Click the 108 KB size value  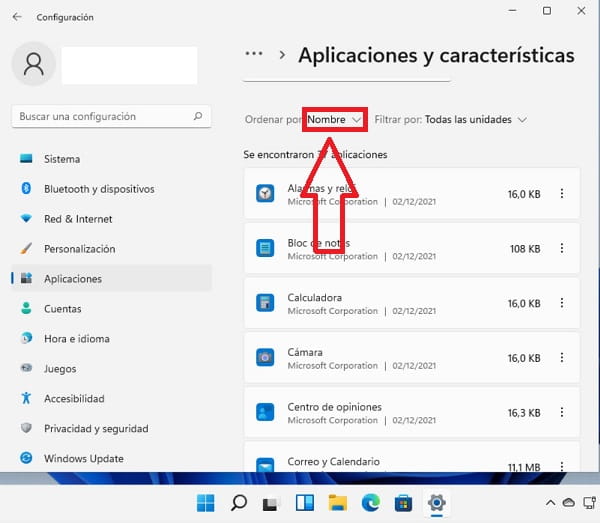(525, 249)
